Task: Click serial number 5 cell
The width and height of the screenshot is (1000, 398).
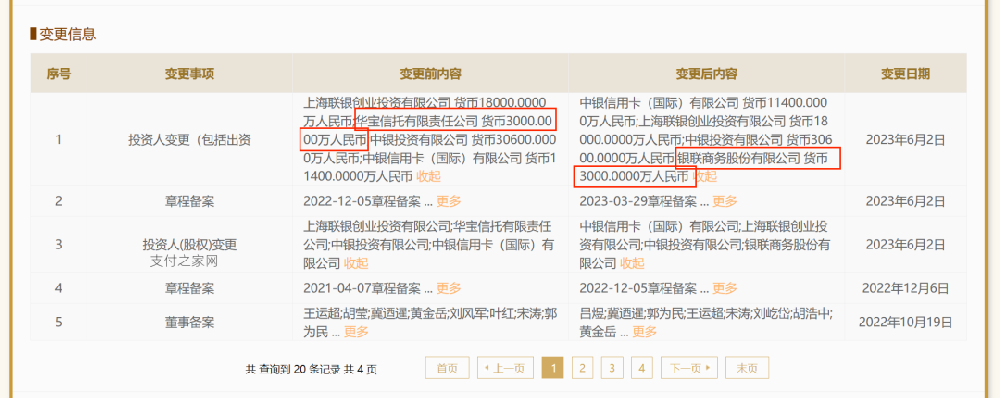Action: click(x=59, y=322)
